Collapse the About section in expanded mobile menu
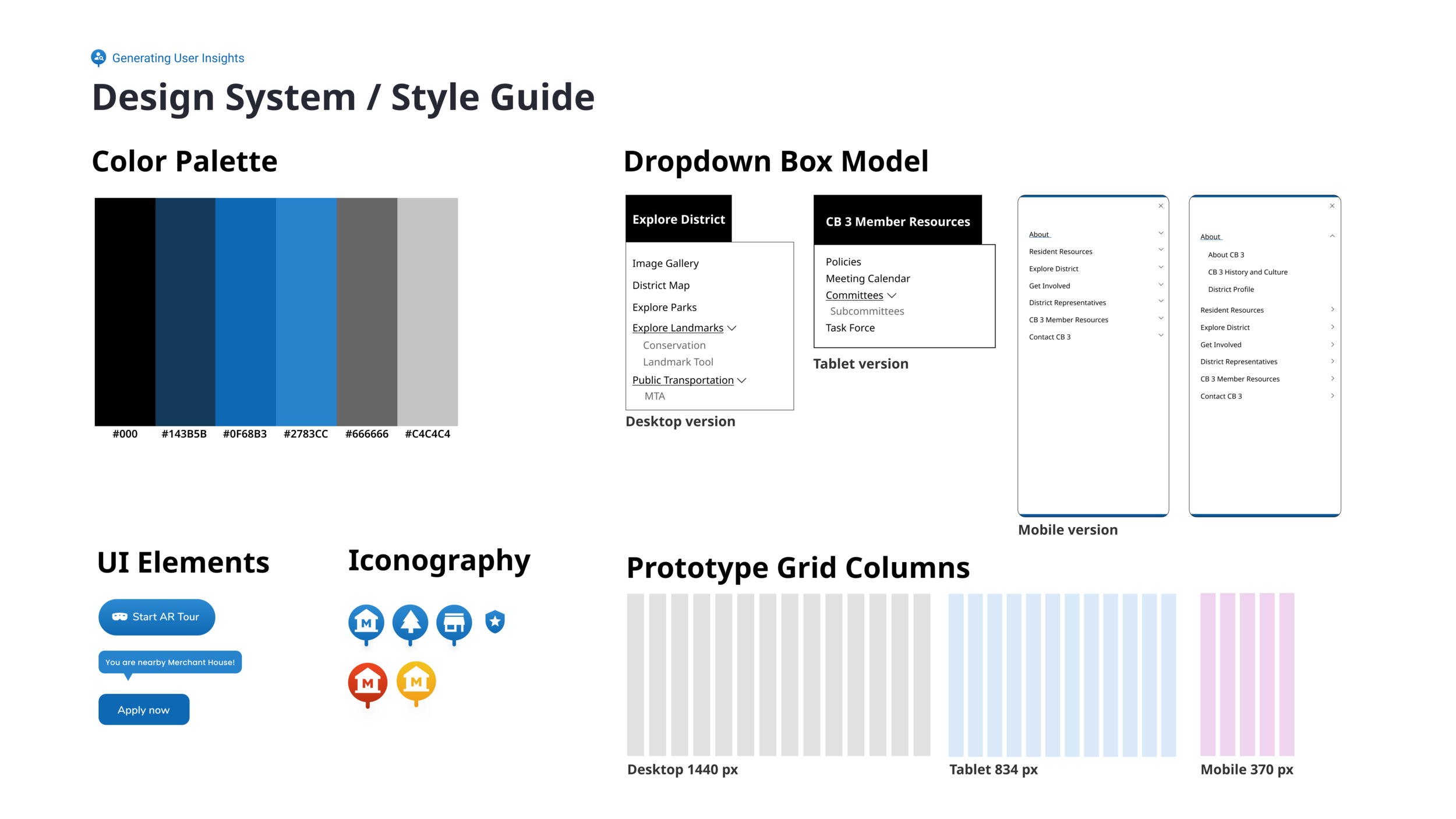 1331,236
